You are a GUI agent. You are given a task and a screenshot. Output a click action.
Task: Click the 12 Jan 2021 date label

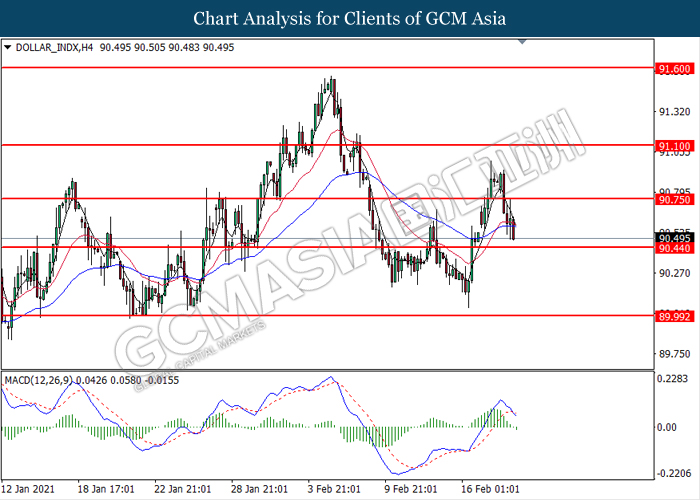click(28, 489)
